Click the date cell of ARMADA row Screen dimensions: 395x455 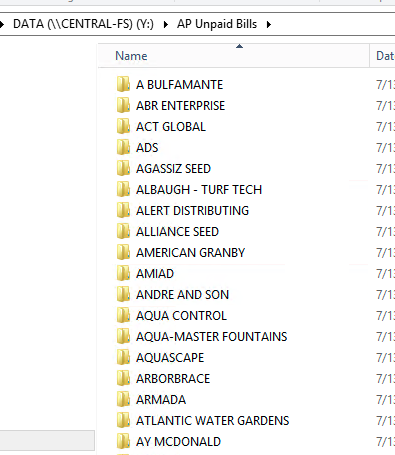[386, 400]
